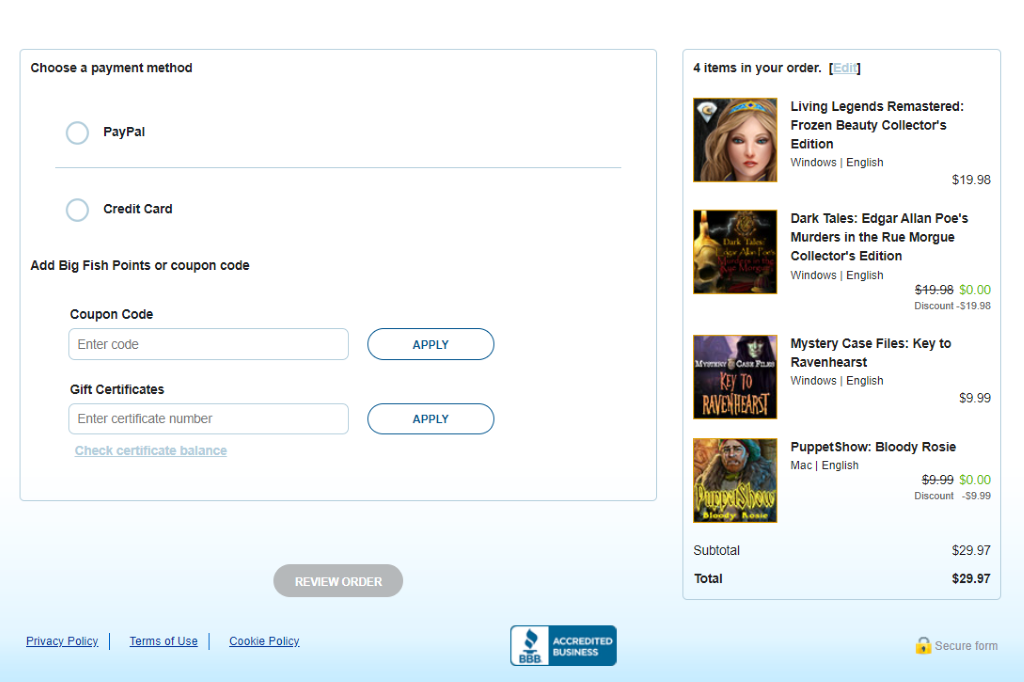The image size is (1024, 682).
Task: Click Dark Tales Rue Morgue cover image
Action: [x=735, y=252]
